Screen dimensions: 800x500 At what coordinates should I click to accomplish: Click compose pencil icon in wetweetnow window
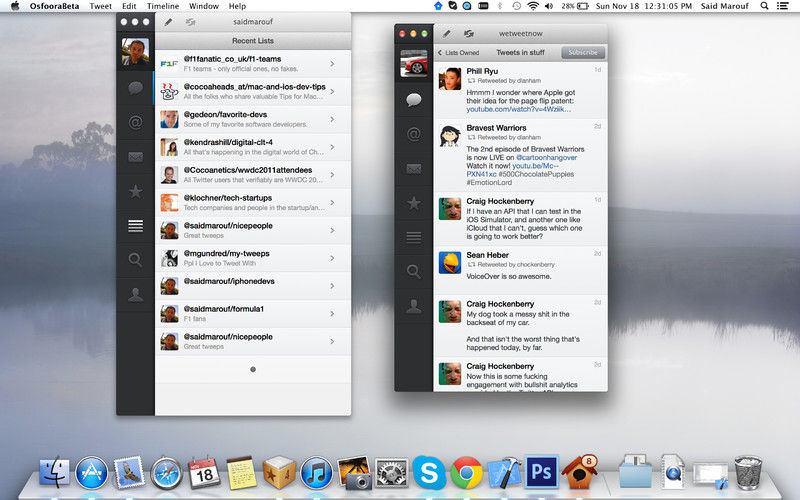[x=446, y=34]
